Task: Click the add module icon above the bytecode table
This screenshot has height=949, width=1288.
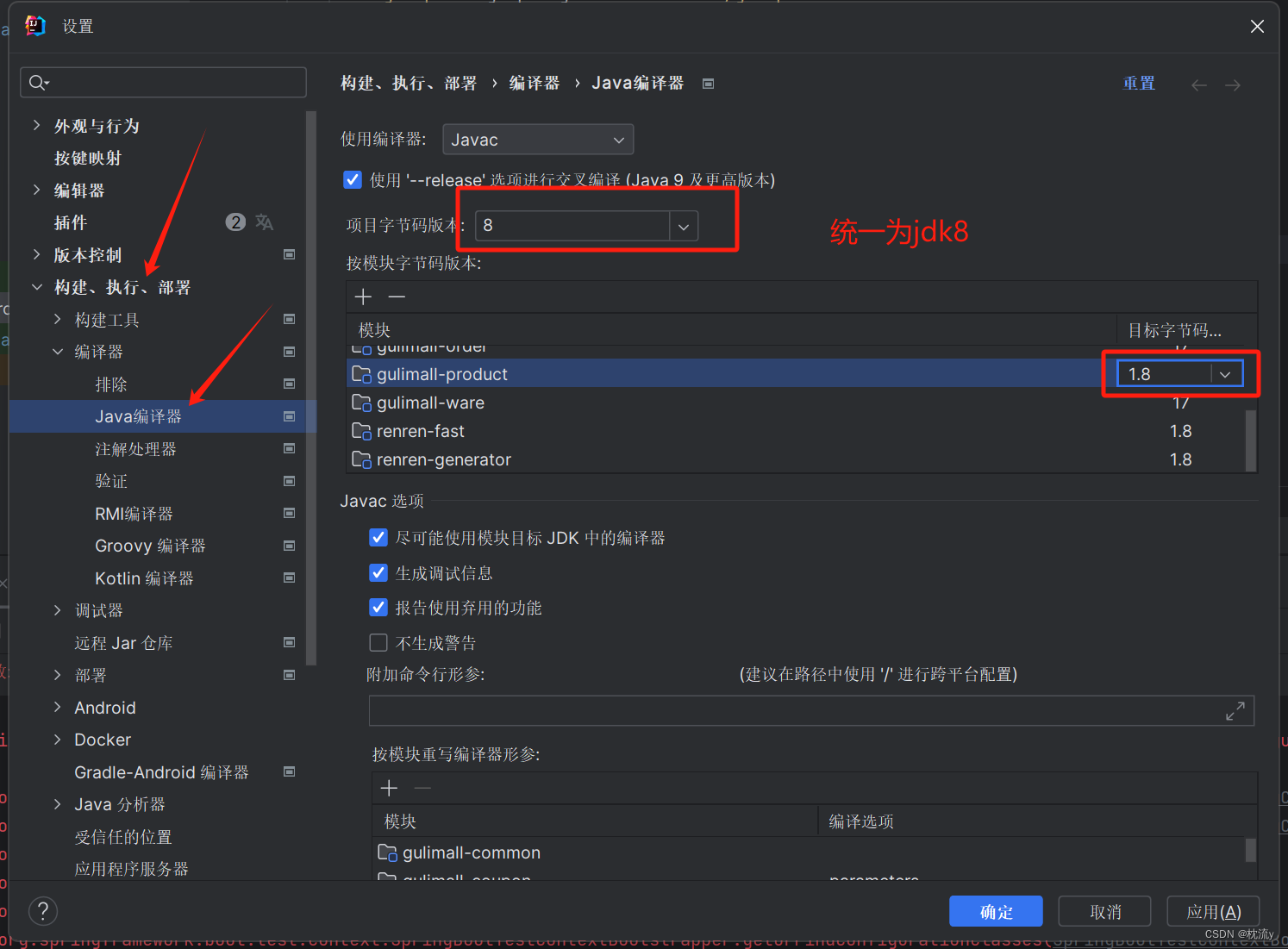Action: pyautogui.click(x=363, y=297)
